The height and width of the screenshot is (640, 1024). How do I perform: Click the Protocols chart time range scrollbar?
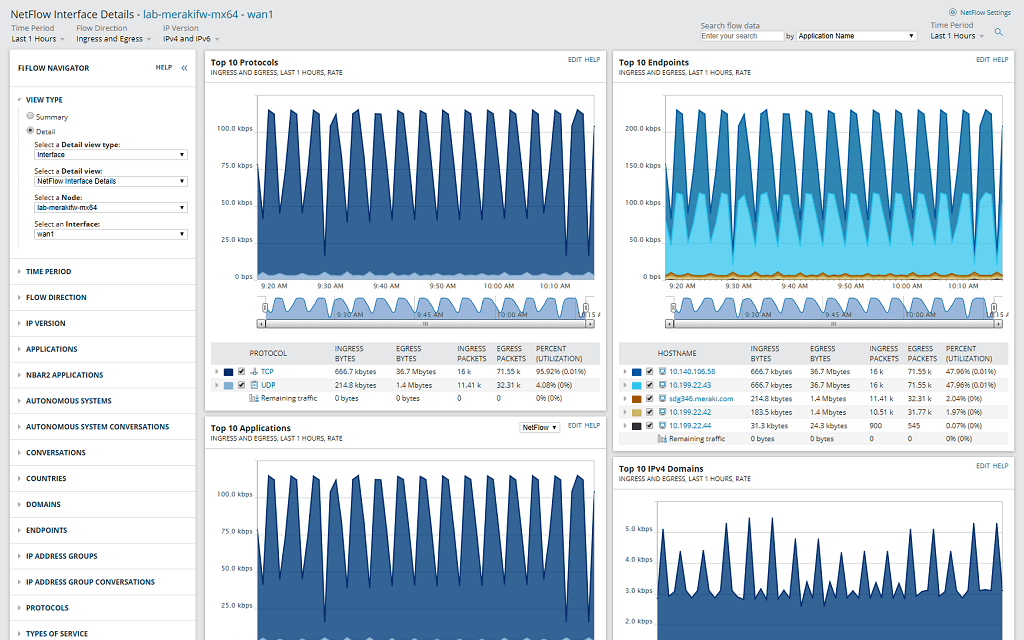[x=425, y=324]
